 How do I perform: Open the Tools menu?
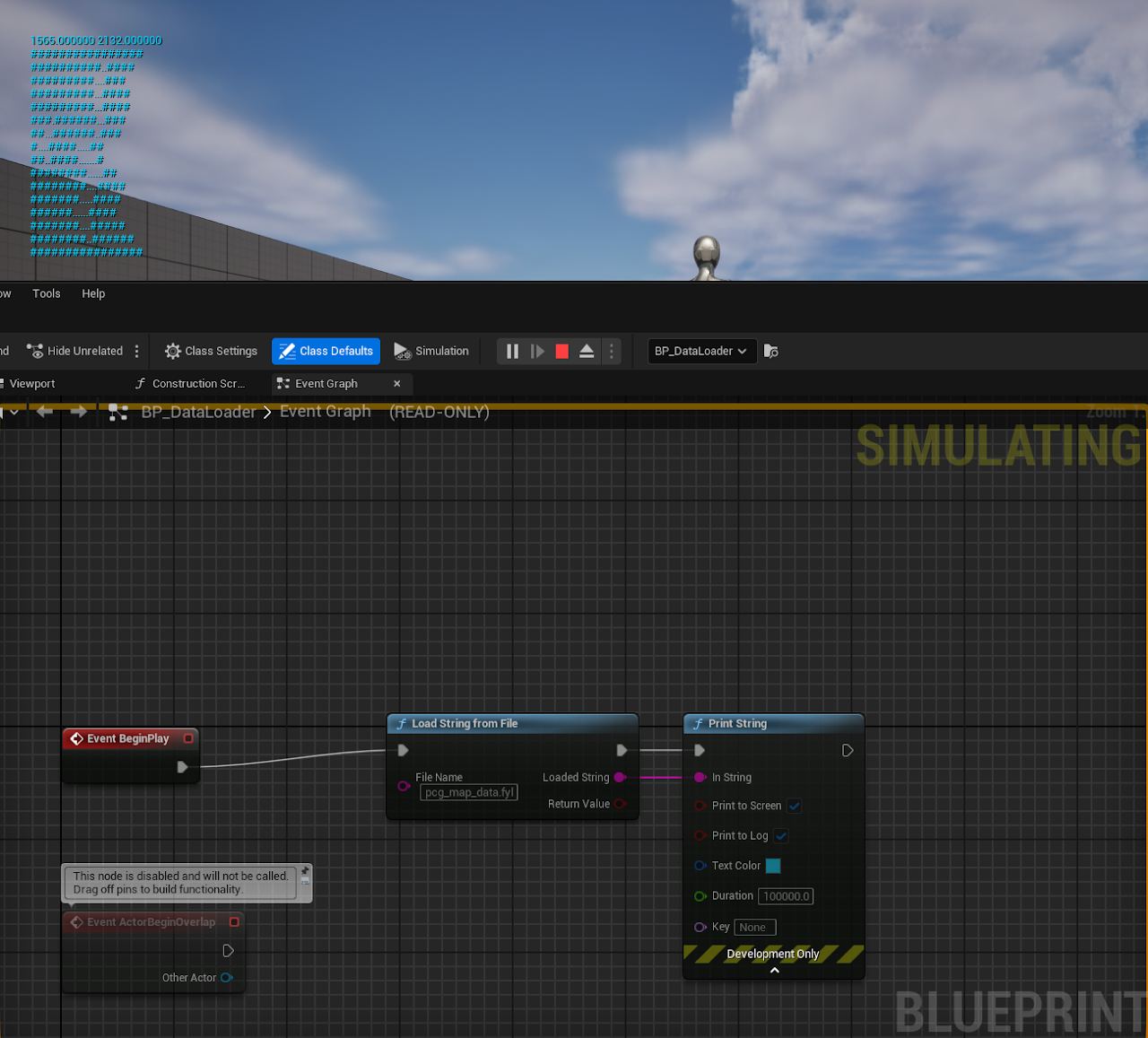47,293
